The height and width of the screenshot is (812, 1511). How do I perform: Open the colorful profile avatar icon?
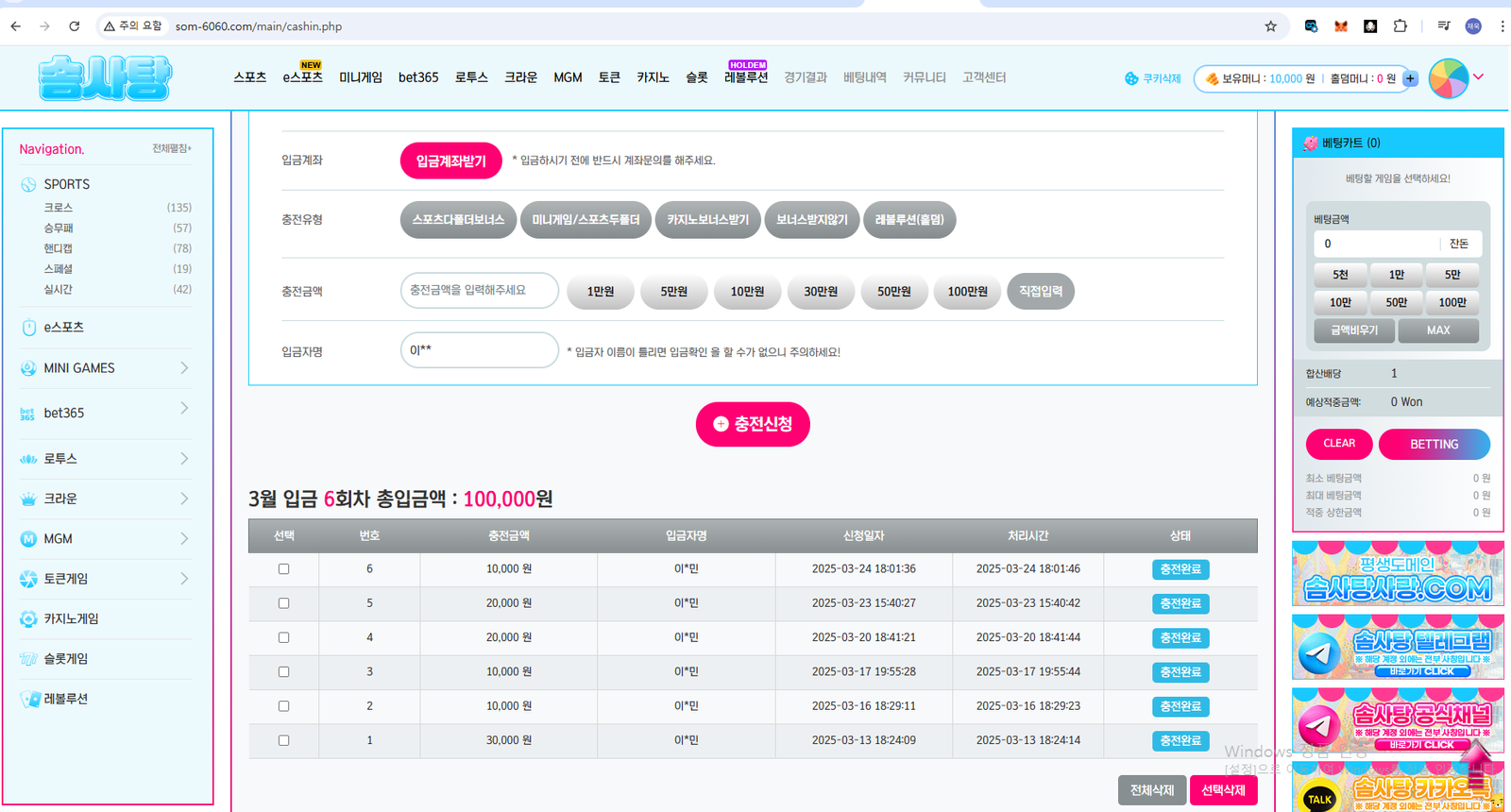1448,78
